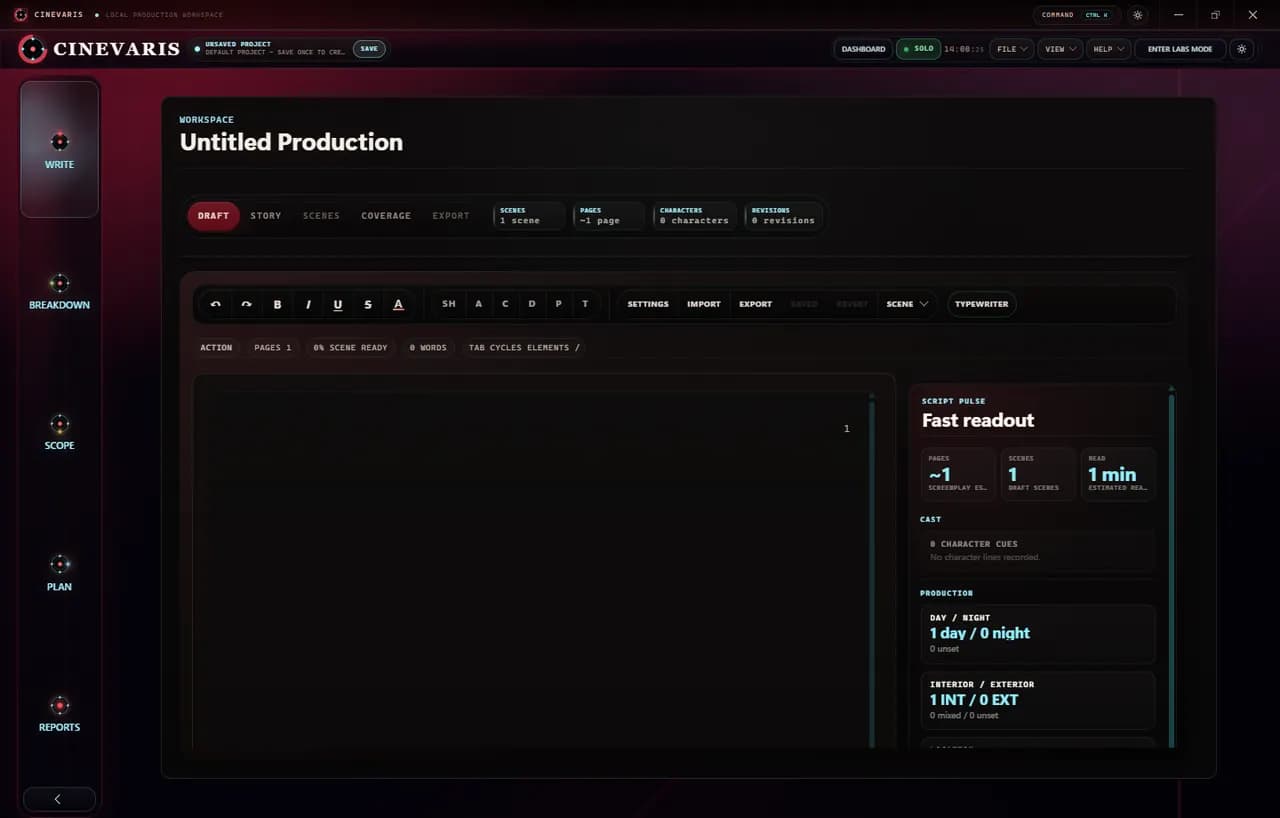Expand the Scene dropdown

click(907, 304)
